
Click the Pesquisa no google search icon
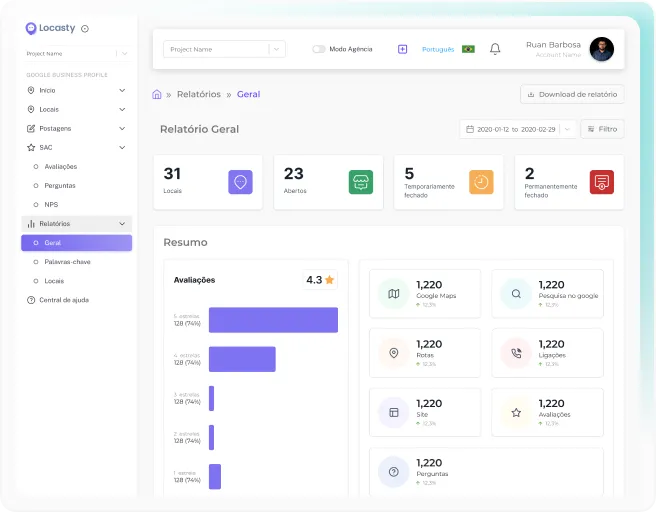coord(516,294)
